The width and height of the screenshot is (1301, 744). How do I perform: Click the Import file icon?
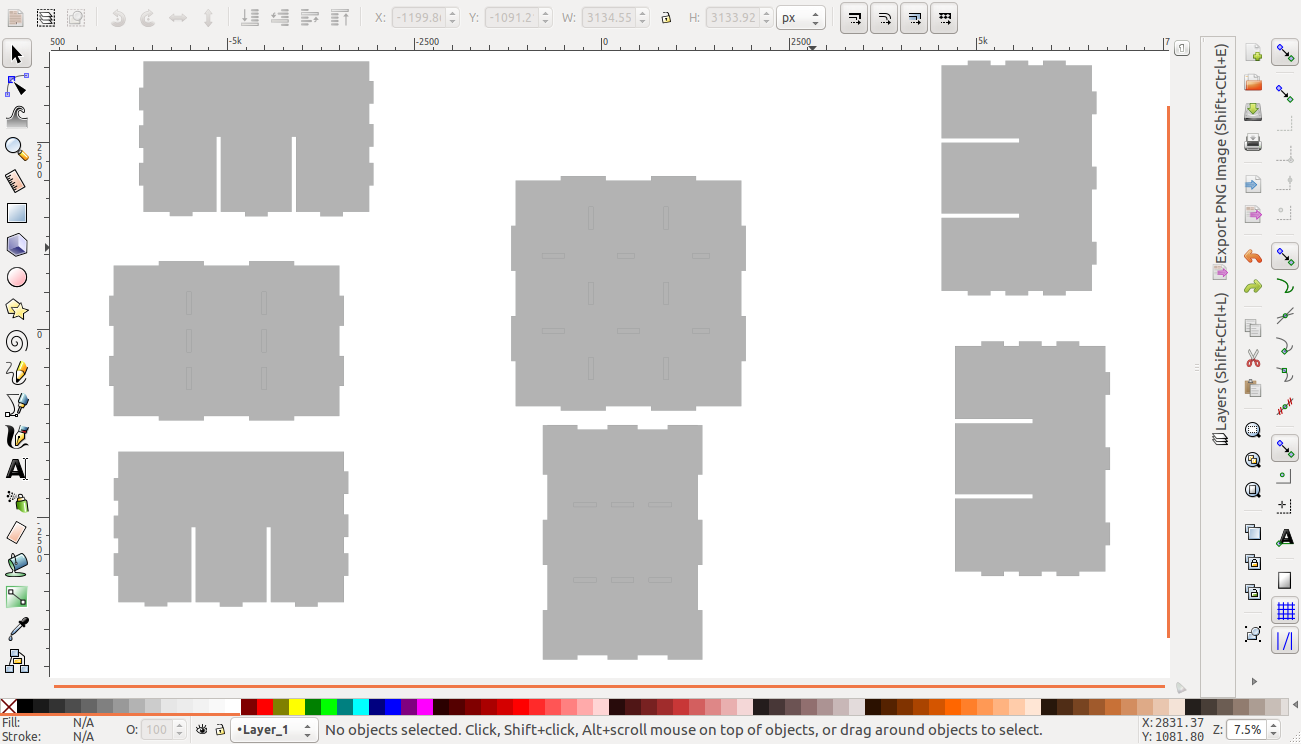[x=1253, y=185]
